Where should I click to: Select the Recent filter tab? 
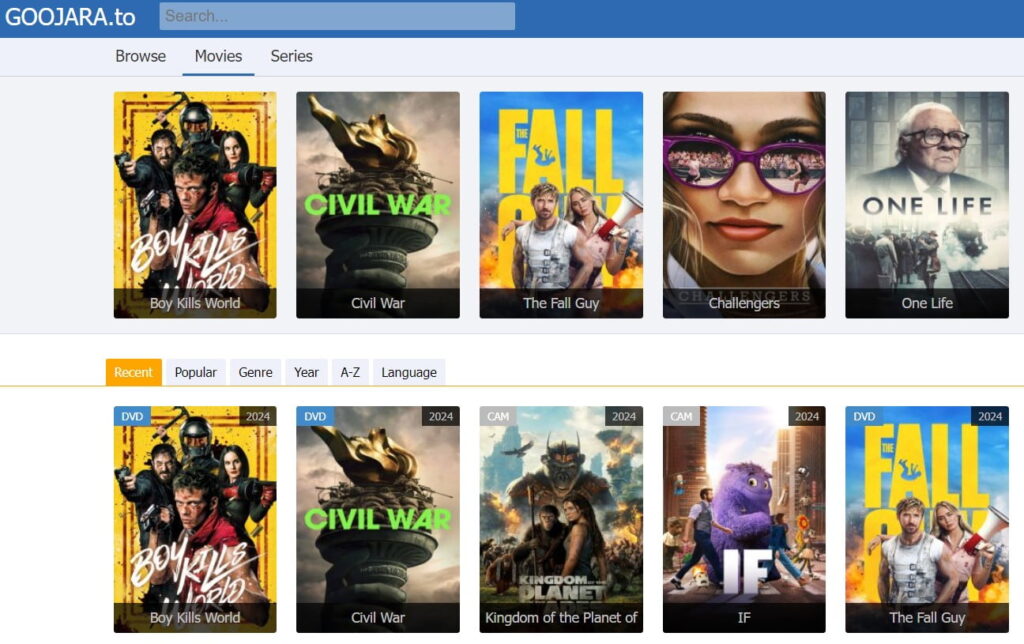tap(133, 372)
